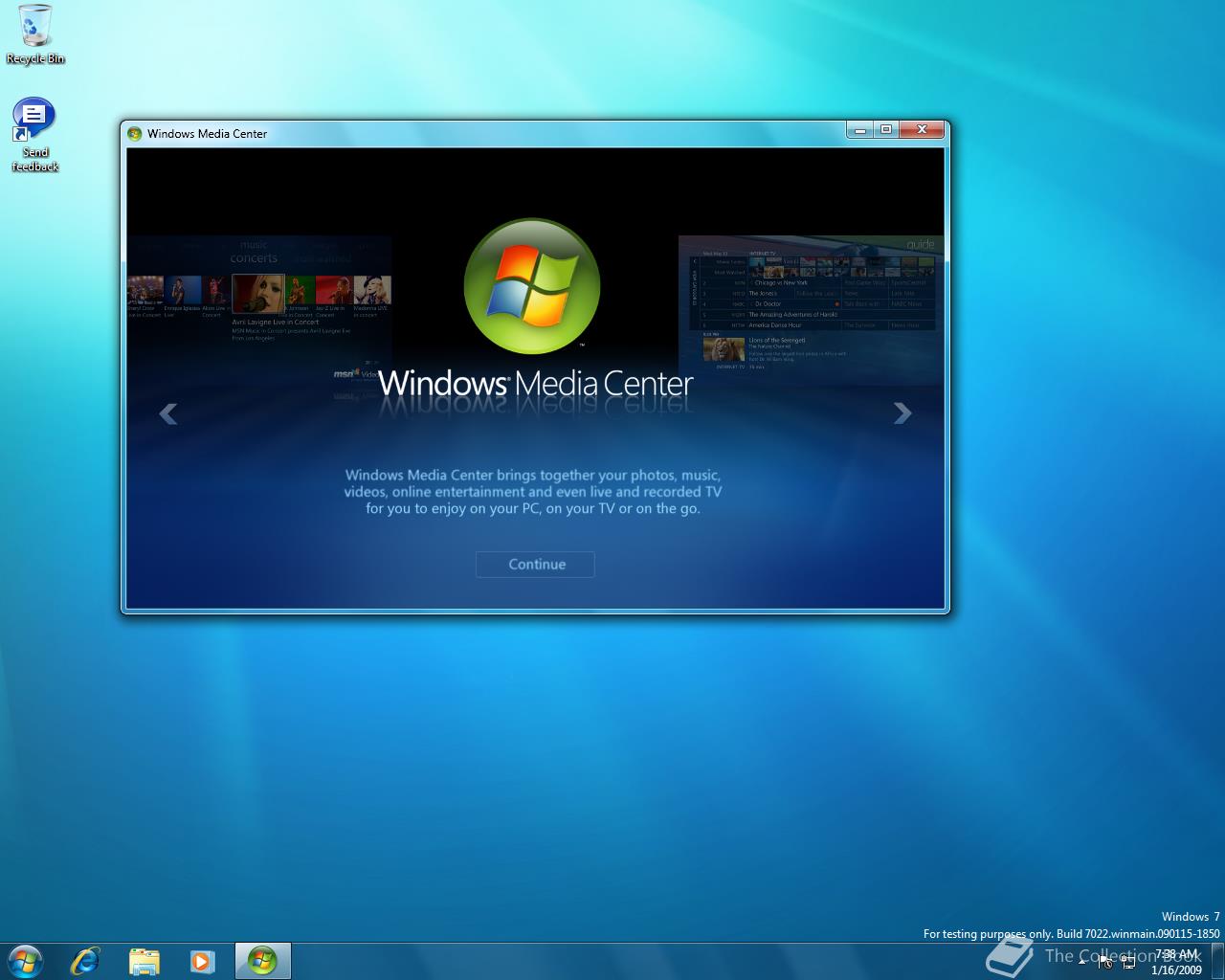
Task: Open the Action Center flag icon
Action: pos(1106,962)
